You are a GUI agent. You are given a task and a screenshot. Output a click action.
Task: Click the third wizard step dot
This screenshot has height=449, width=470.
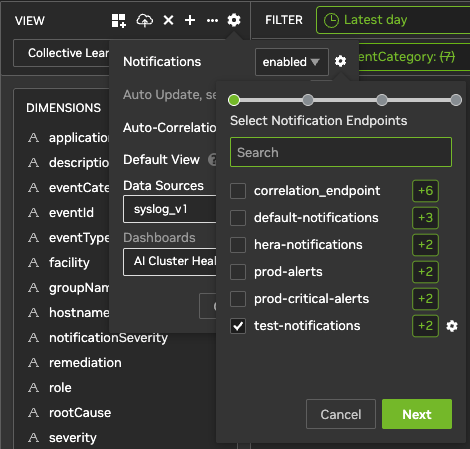click(x=382, y=100)
